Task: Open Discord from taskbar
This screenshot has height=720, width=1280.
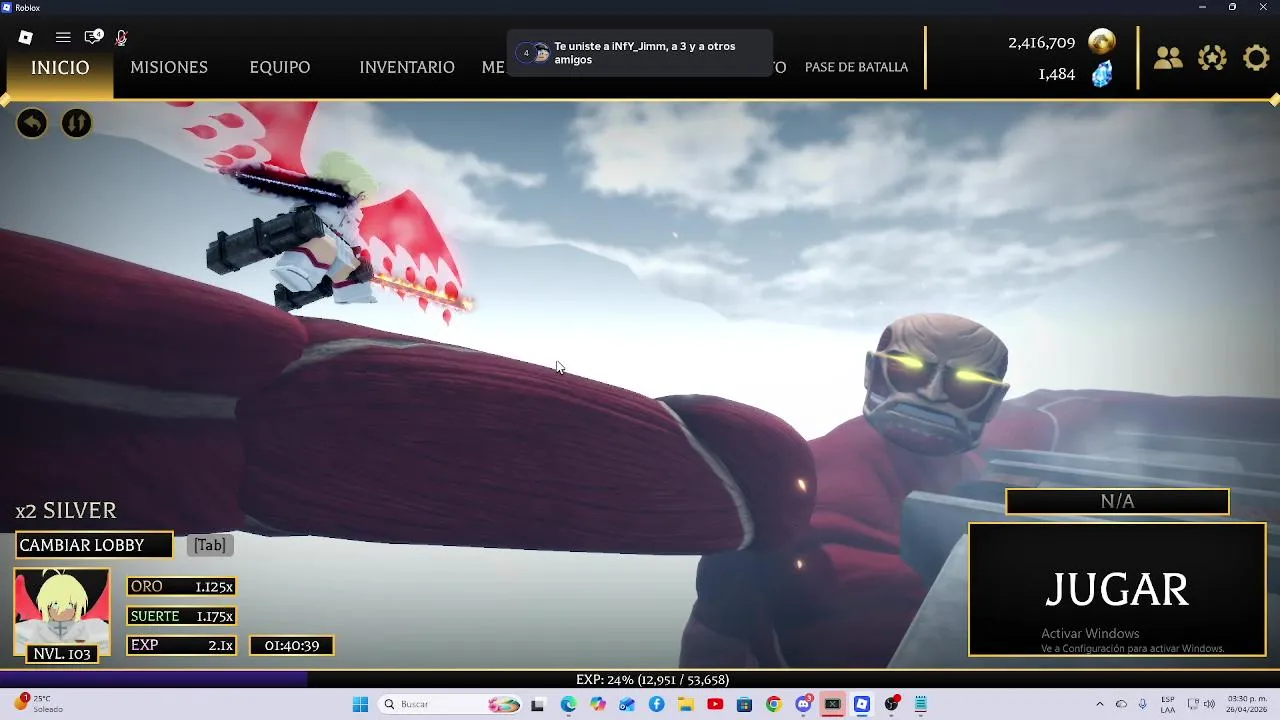Action: 803,704
